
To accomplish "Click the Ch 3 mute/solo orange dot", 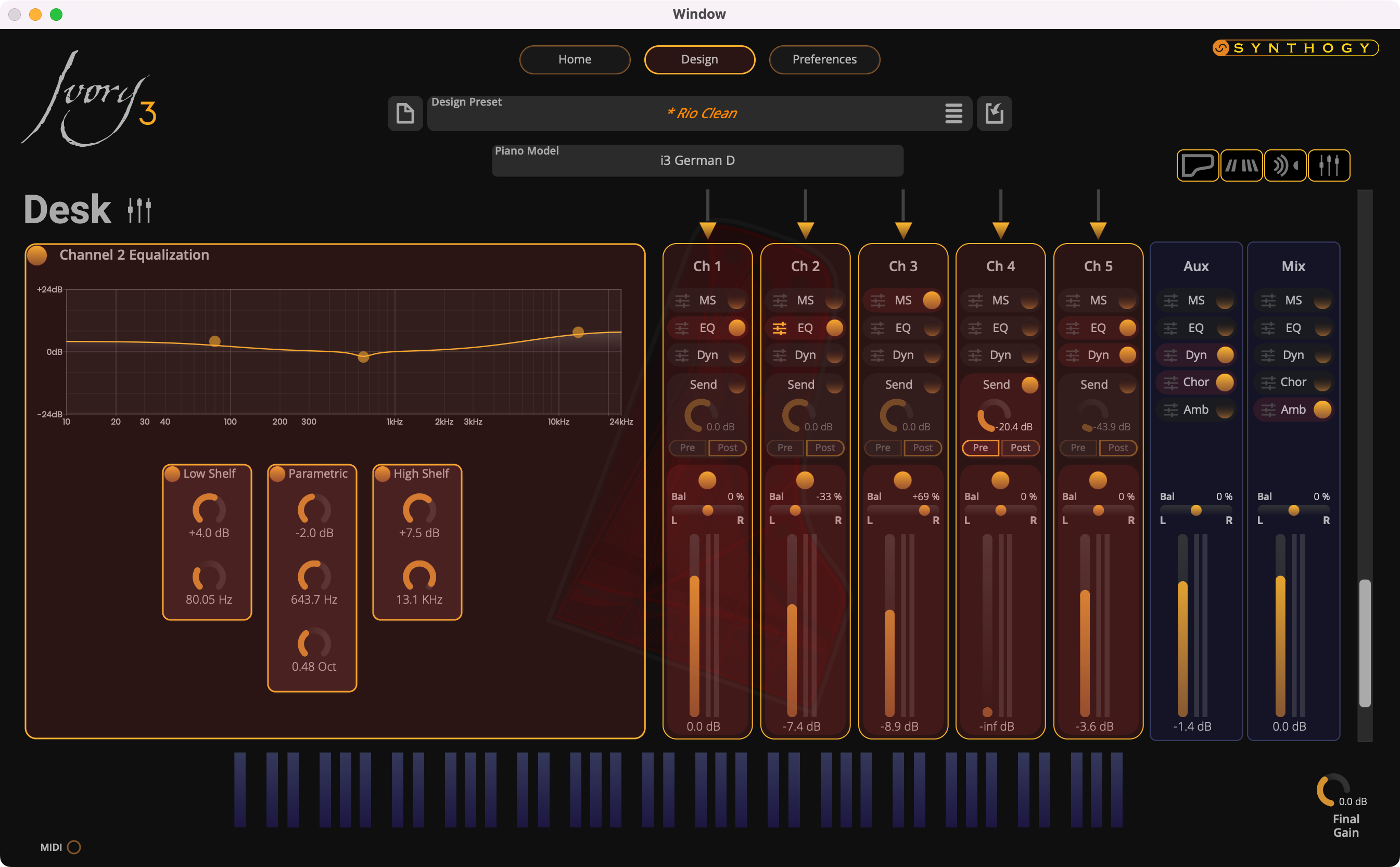I will click(x=902, y=480).
